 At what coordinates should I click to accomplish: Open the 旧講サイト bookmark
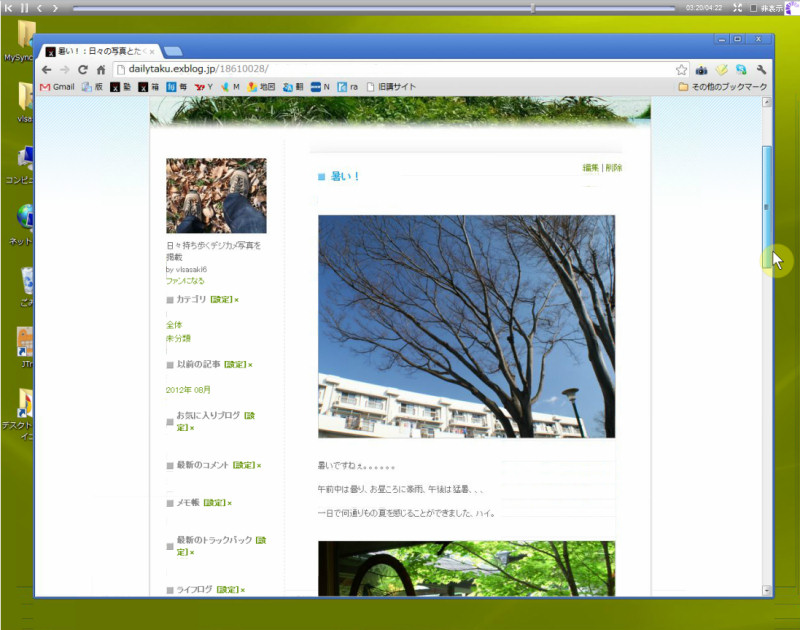coord(391,87)
